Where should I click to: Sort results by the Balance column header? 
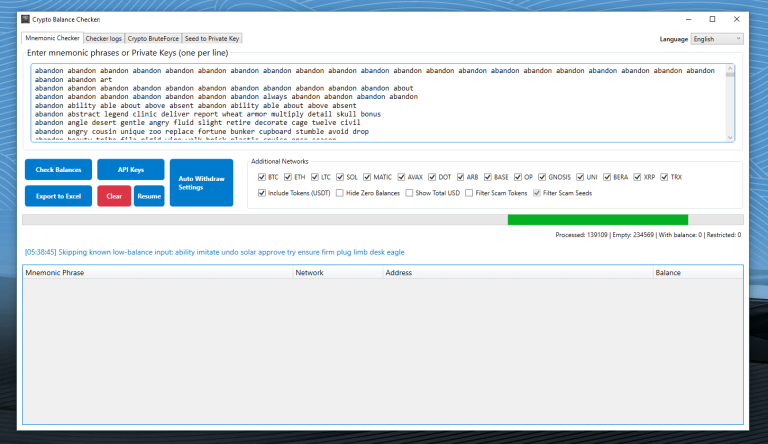tap(696, 272)
